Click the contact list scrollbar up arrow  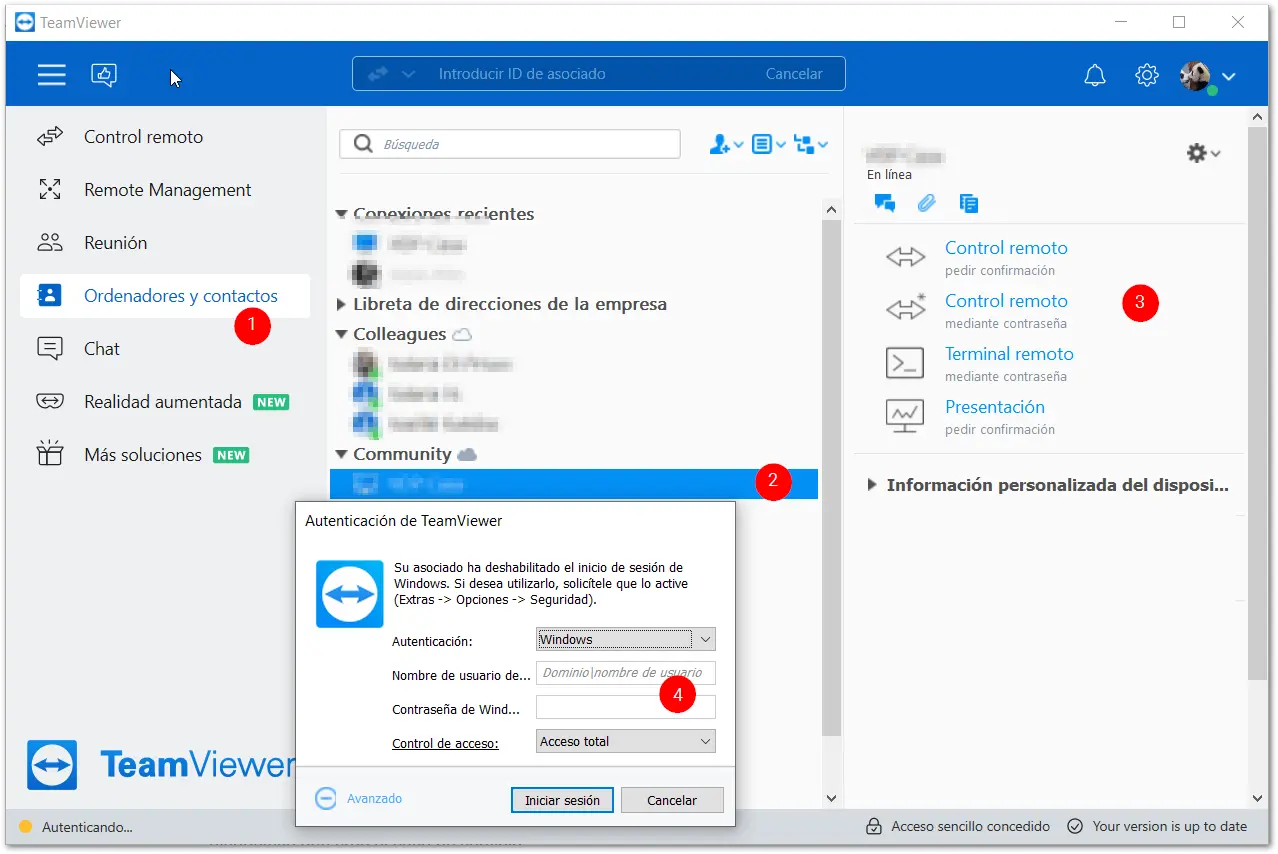831,209
